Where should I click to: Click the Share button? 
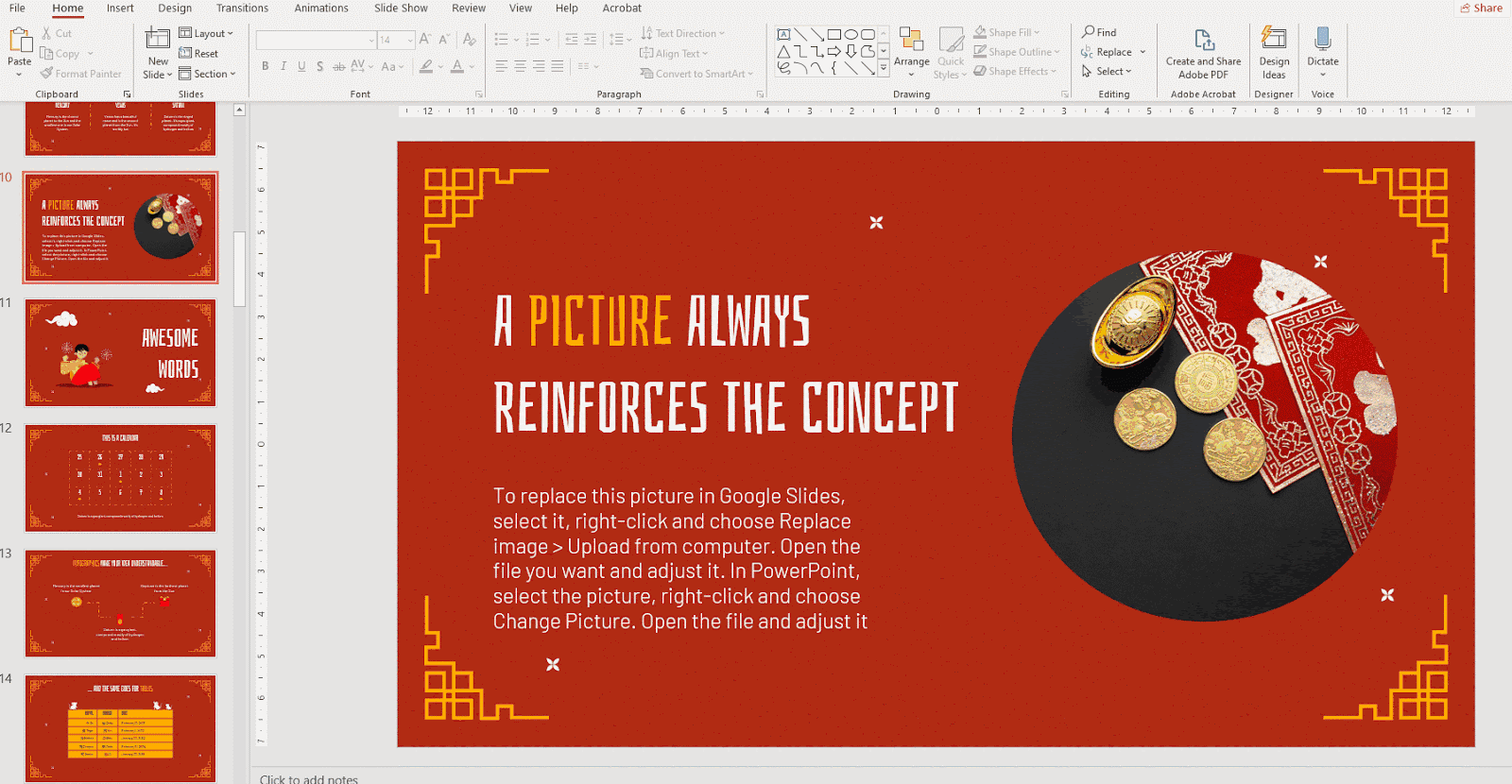click(x=1481, y=9)
